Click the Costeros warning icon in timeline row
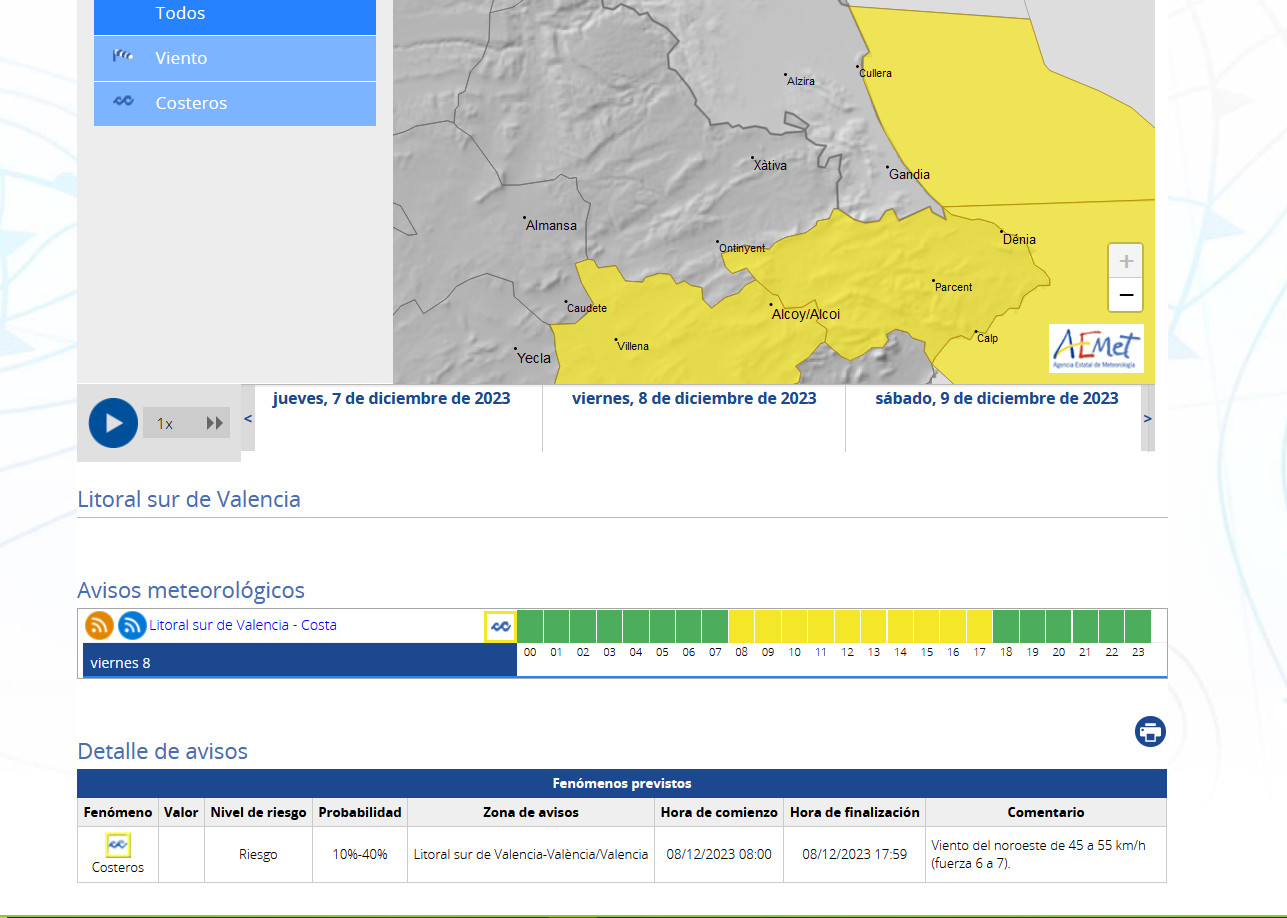 (500, 627)
